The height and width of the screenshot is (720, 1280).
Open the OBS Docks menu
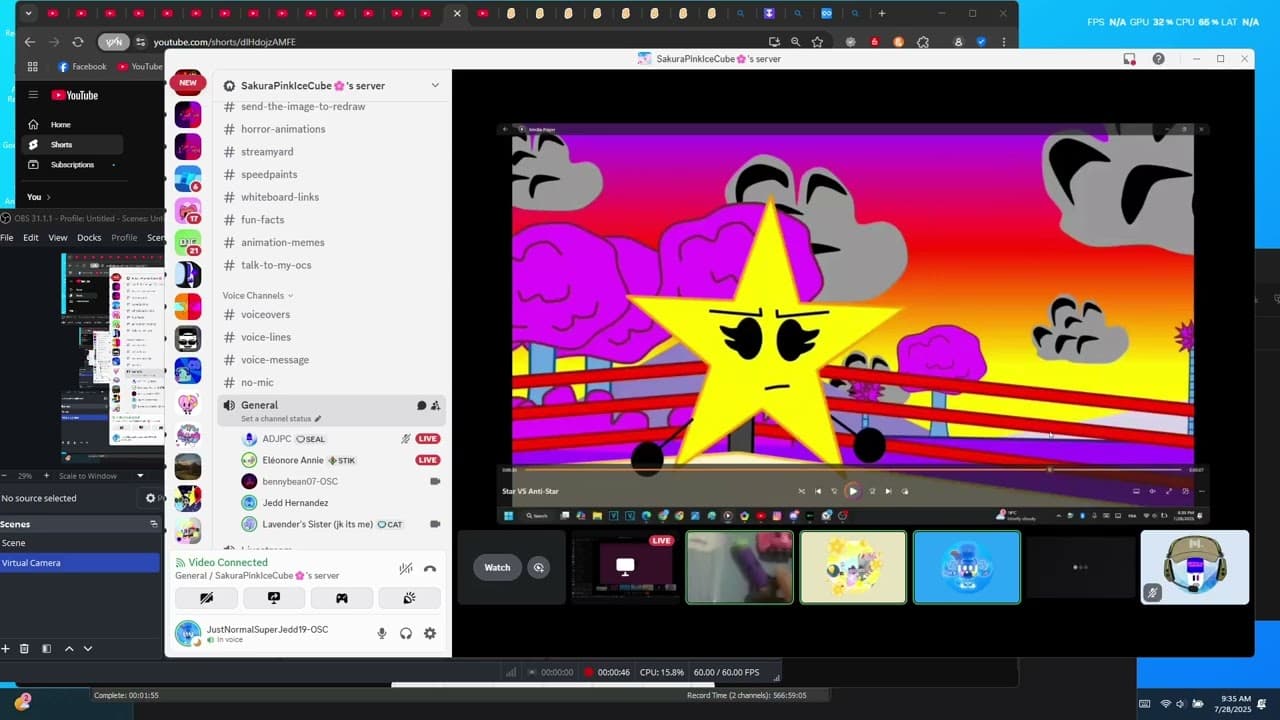click(x=89, y=238)
